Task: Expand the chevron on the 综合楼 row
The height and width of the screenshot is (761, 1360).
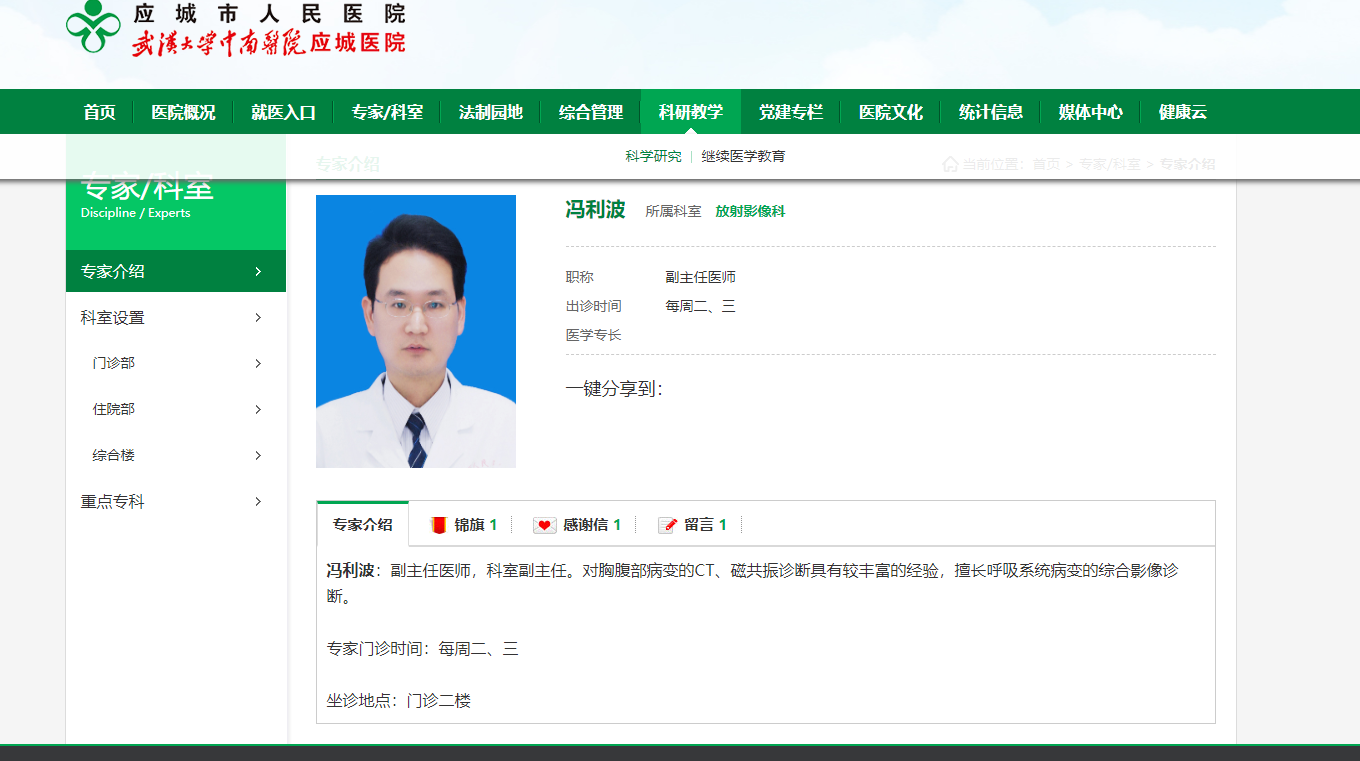Action: pyautogui.click(x=258, y=455)
